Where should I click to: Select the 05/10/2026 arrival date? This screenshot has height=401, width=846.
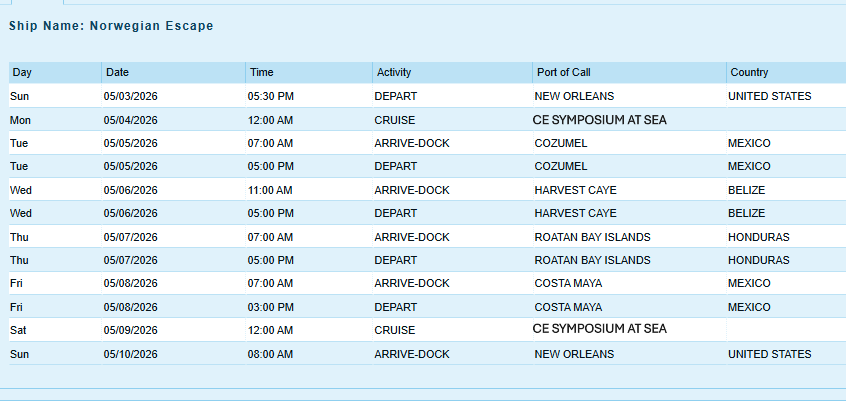[131, 354]
